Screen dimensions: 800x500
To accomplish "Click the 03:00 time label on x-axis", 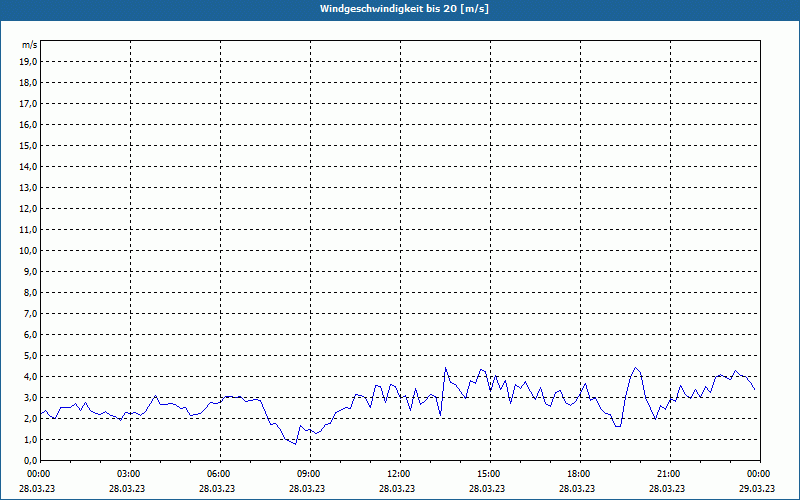I will [131, 474].
